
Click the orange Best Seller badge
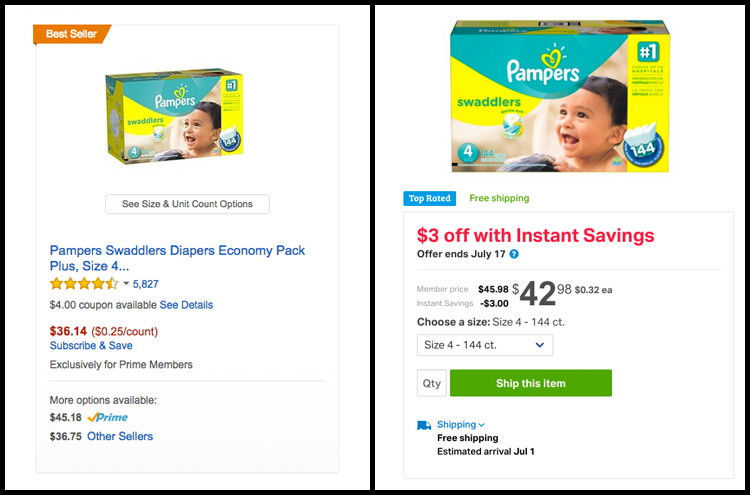(x=72, y=34)
